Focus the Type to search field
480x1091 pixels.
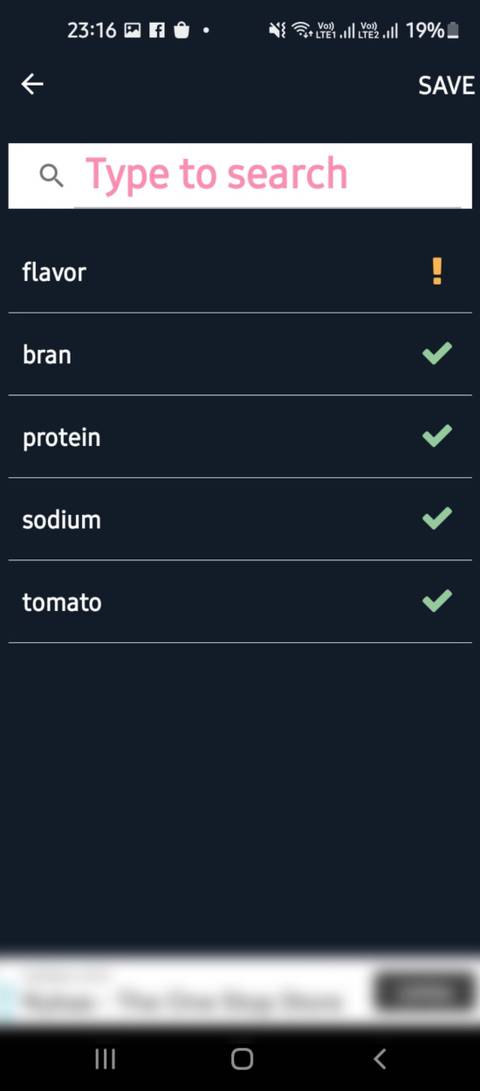(x=240, y=175)
